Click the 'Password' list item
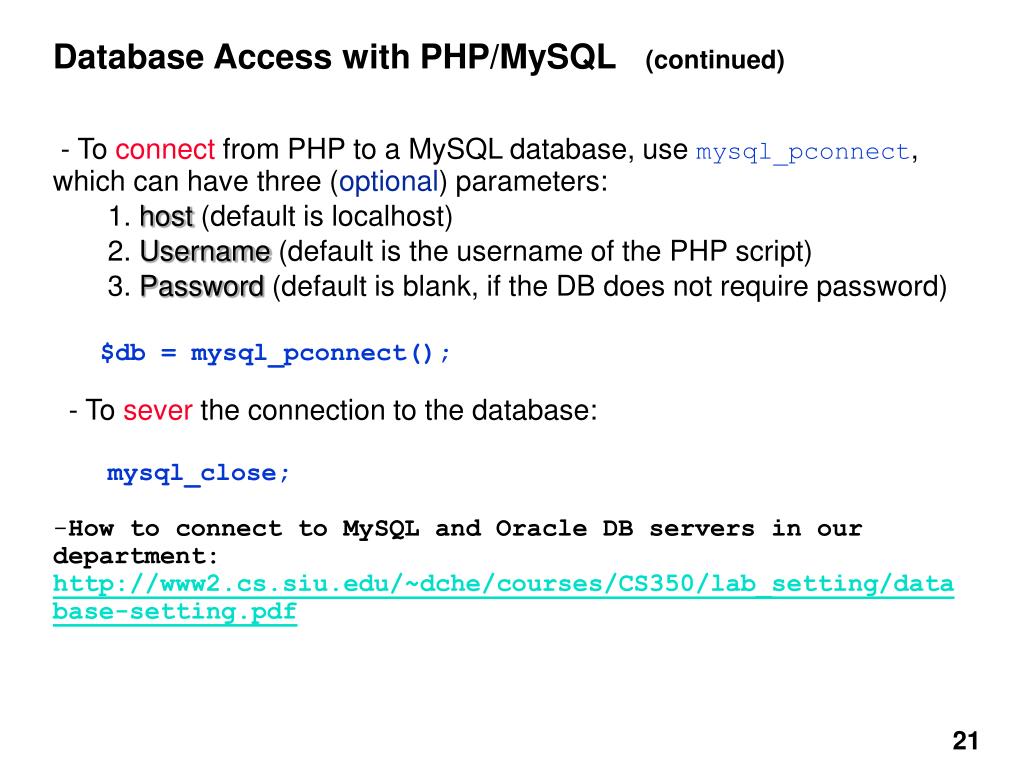 pos(202,287)
